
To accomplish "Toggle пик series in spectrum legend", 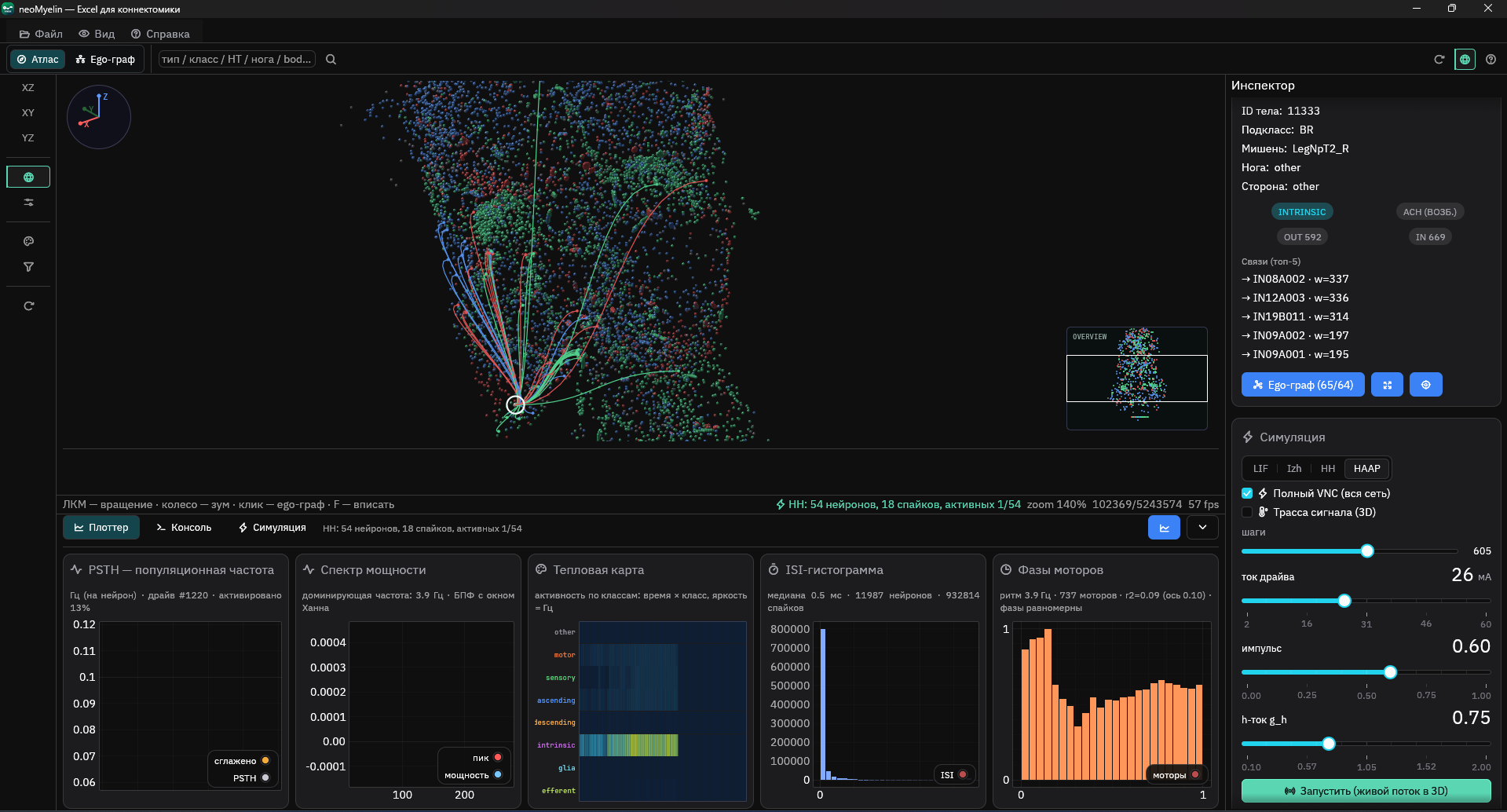I will point(488,758).
